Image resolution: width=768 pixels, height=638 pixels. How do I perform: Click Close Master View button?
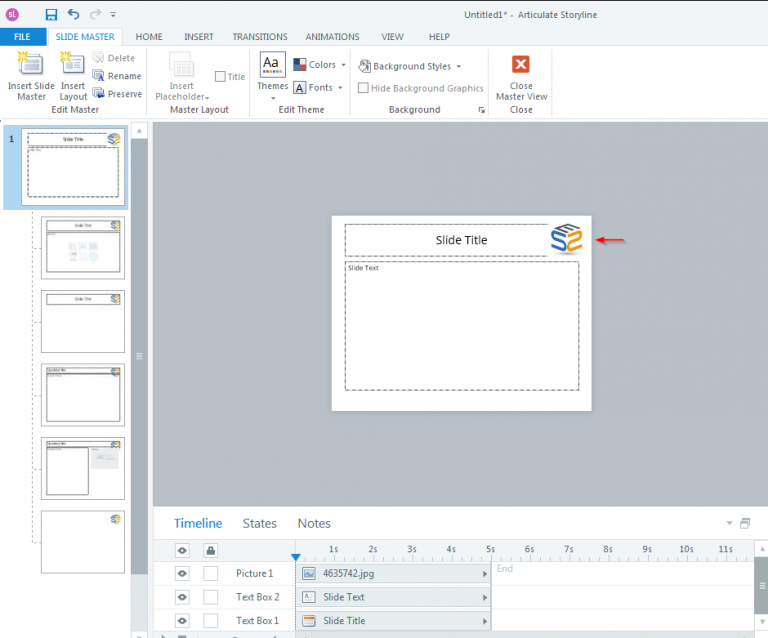pyautogui.click(x=521, y=77)
